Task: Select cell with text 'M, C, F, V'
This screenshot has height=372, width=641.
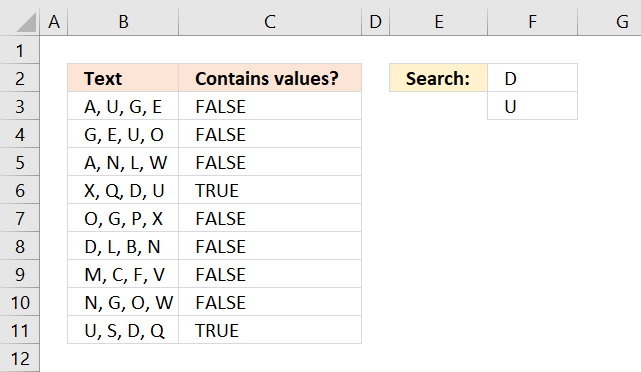Action: (123, 274)
